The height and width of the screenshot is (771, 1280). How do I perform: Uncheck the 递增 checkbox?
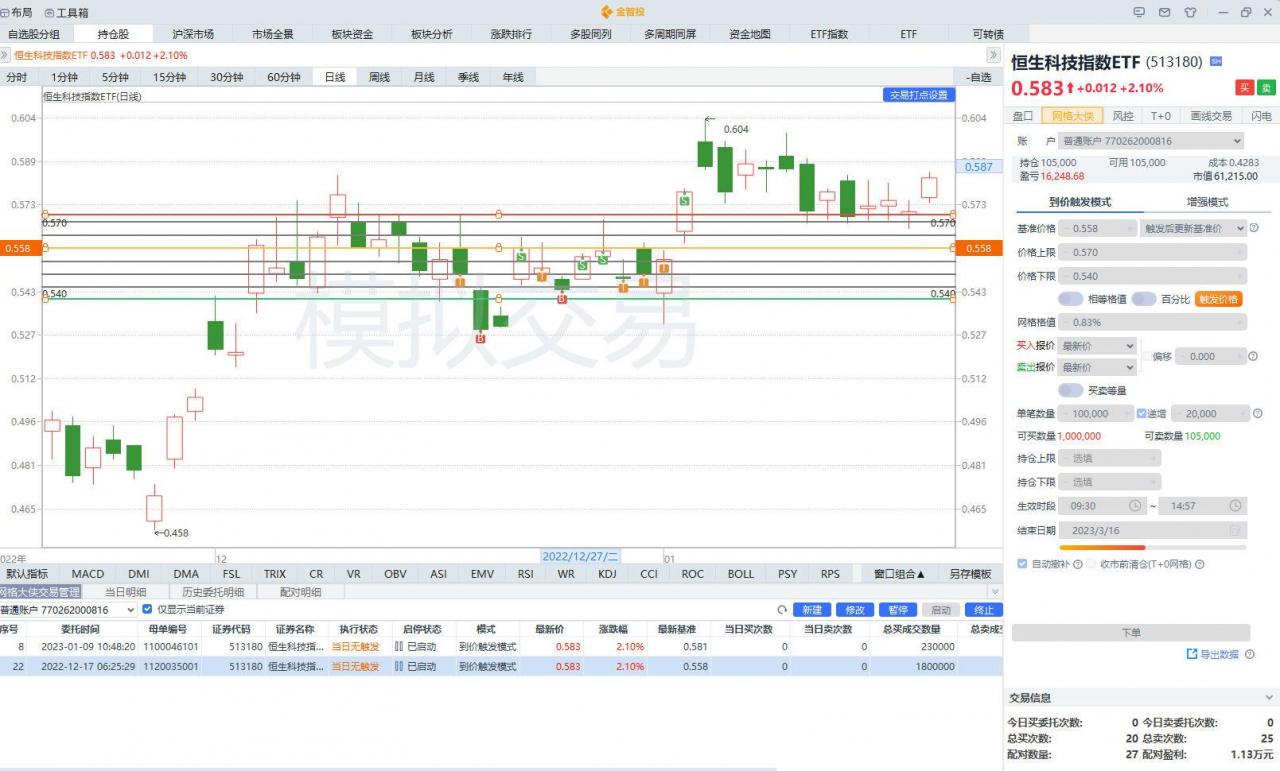tap(1142, 413)
